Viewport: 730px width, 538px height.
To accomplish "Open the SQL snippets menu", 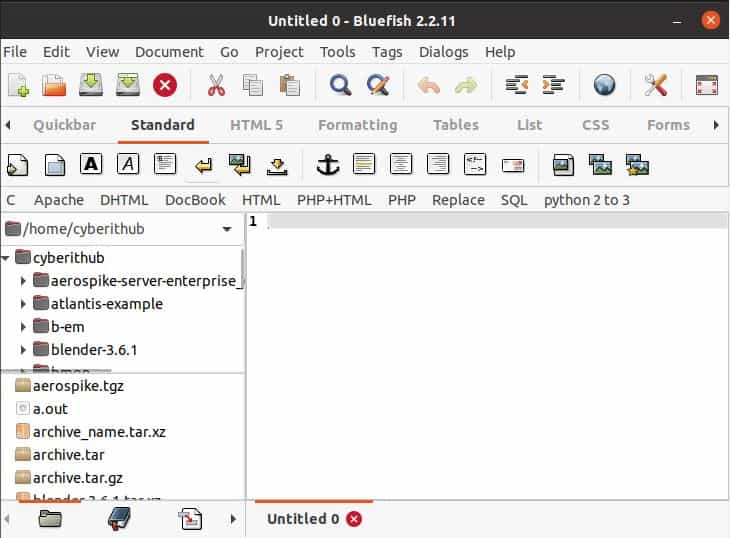I will tap(514, 200).
